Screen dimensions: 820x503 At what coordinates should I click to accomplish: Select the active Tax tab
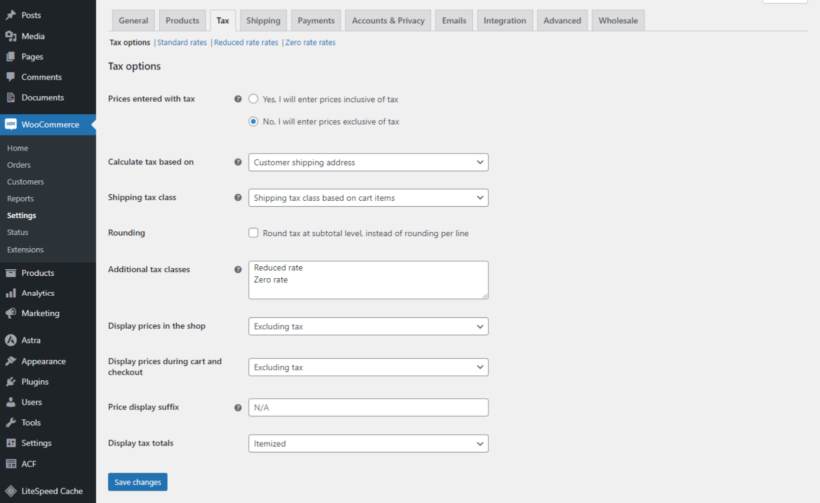pos(223,20)
